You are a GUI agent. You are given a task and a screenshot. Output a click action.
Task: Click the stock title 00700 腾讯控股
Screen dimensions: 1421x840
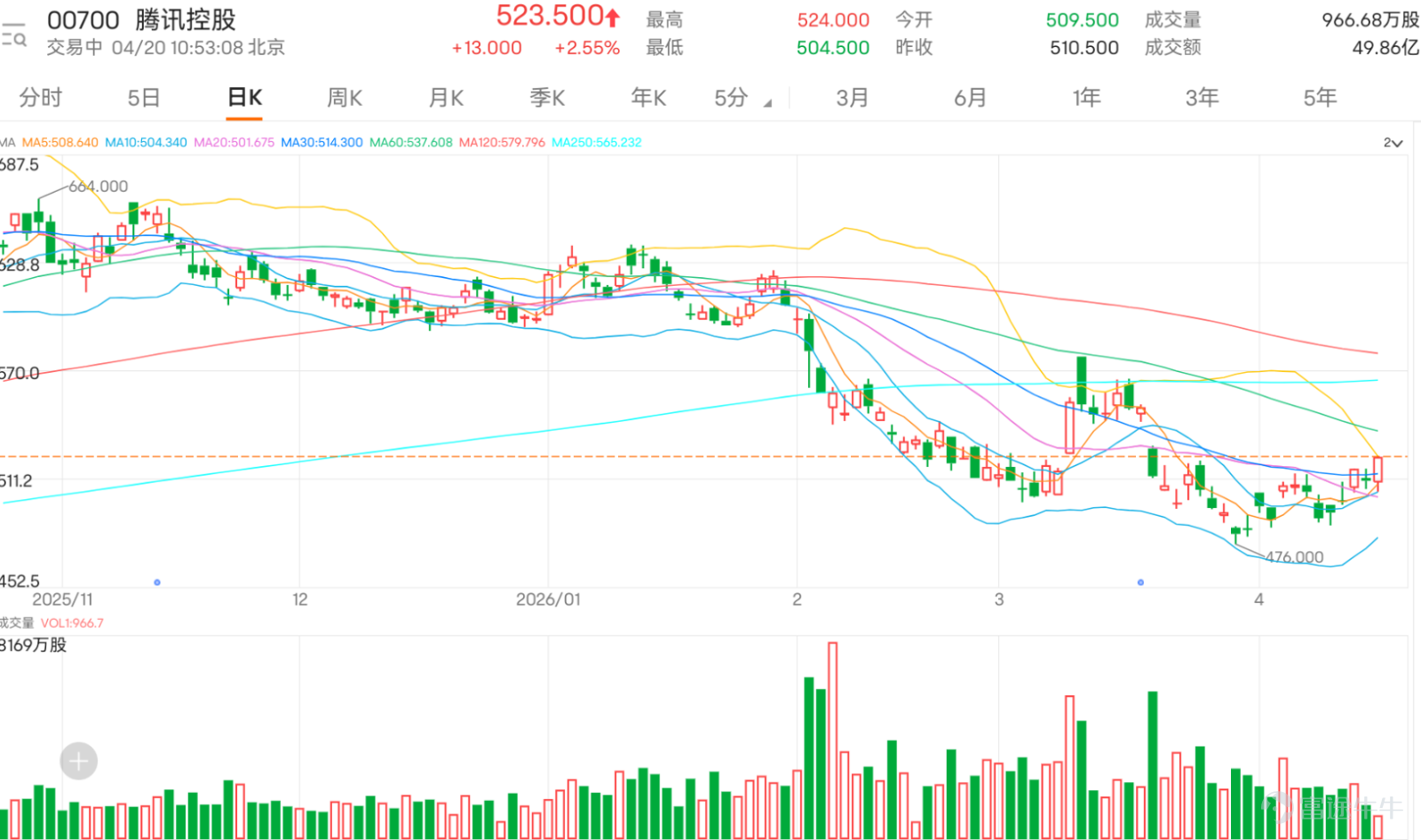[x=141, y=20]
